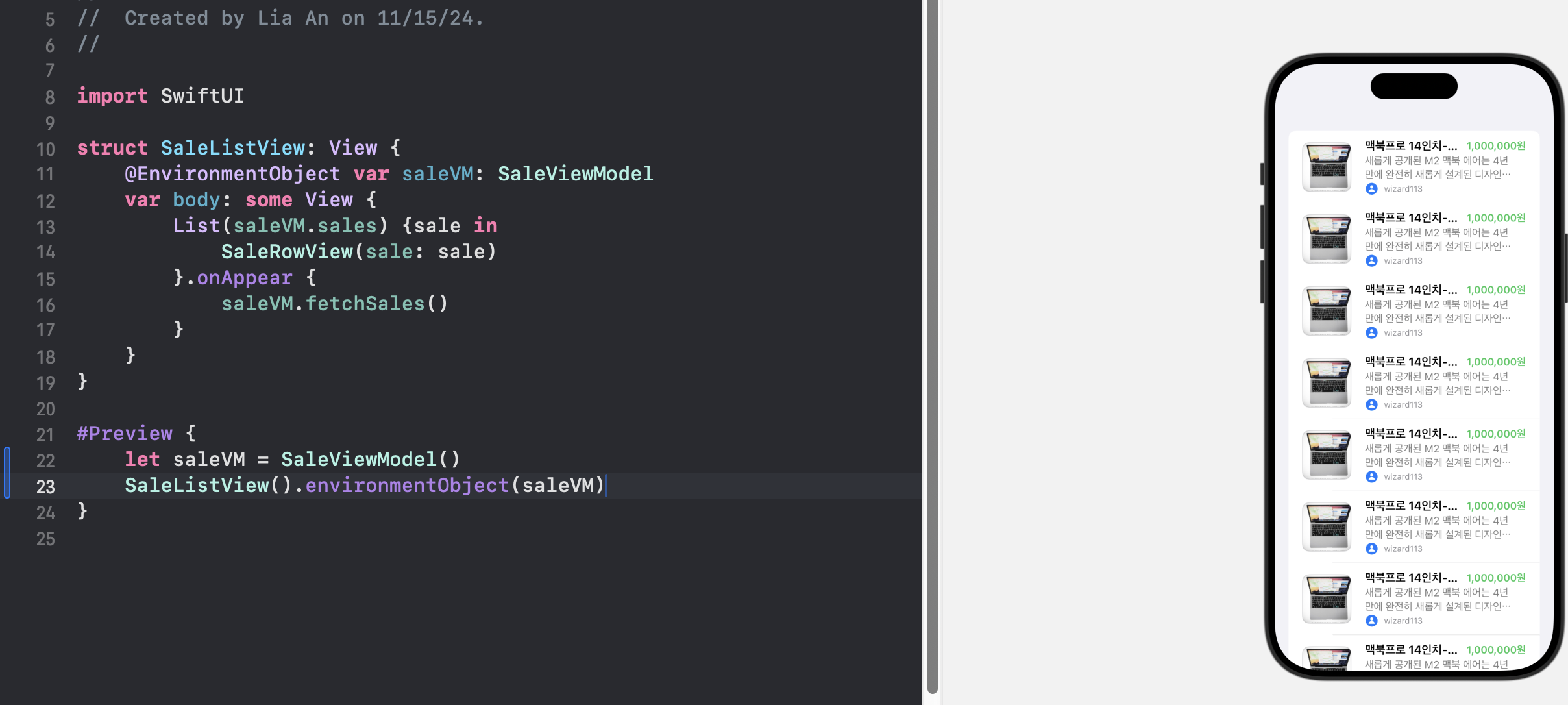The height and width of the screenshot is (705, 1568).
Task: Click the blue user avatar in first row
Action: (1371, 189)
